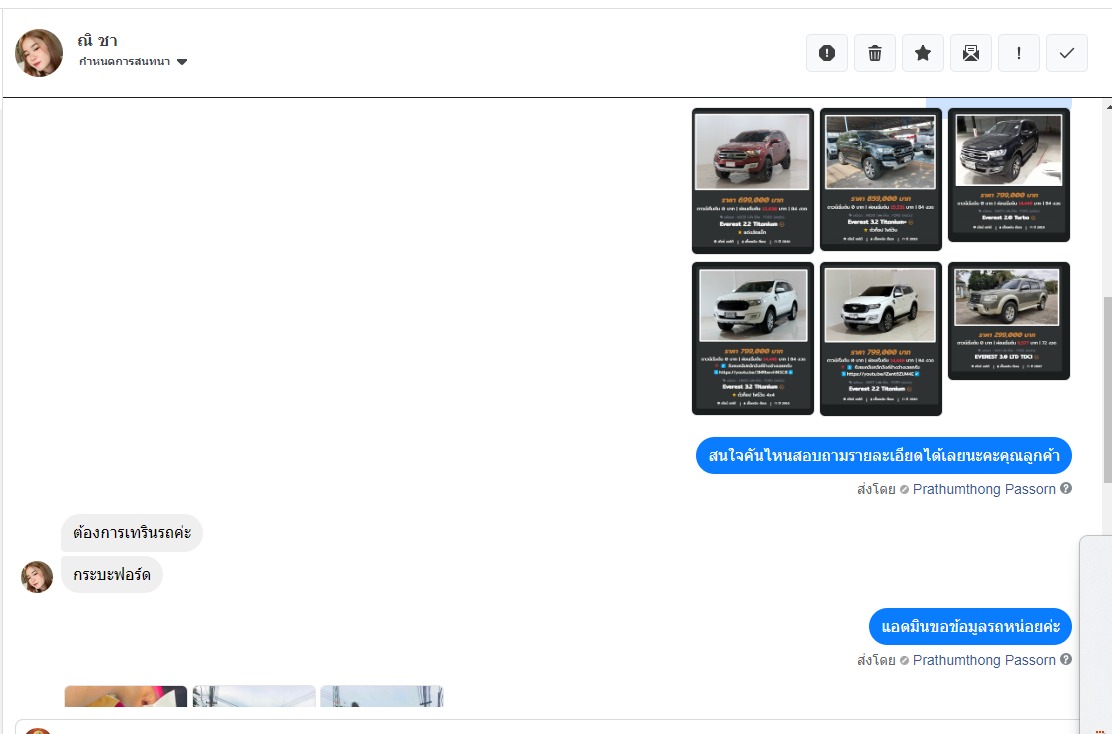1112x734 pixels.
Task: Click help icon beside second sender name
Action: tap(1066, 660)
